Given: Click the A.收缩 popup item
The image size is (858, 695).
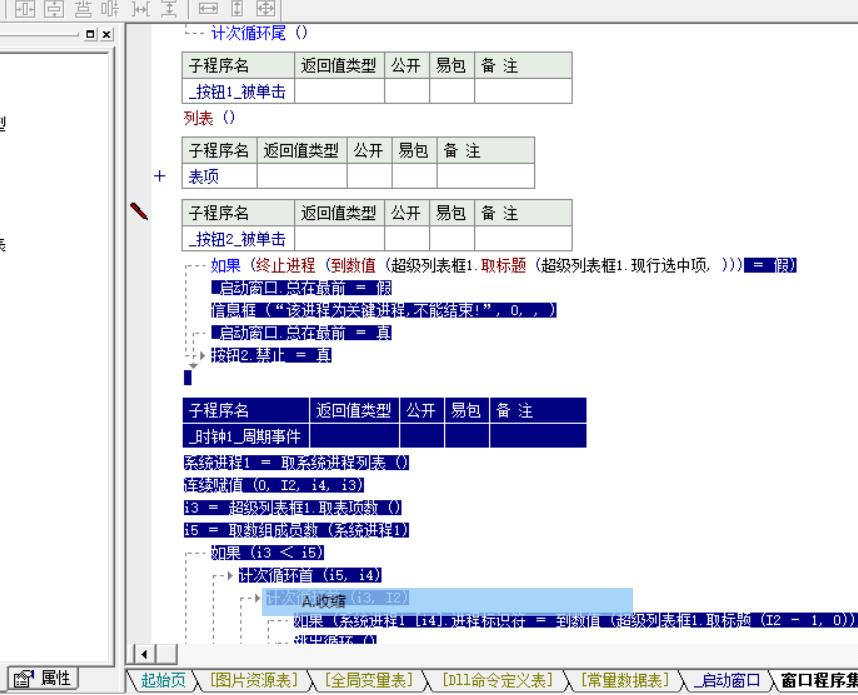Looking at the screenshot, I should coord(323,602).
